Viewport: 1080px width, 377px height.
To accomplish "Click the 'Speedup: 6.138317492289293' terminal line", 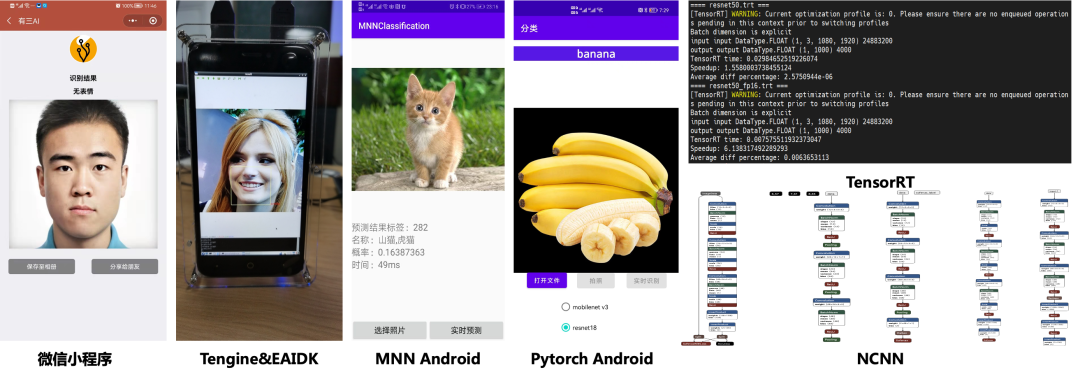I will [x=739, y=149].
